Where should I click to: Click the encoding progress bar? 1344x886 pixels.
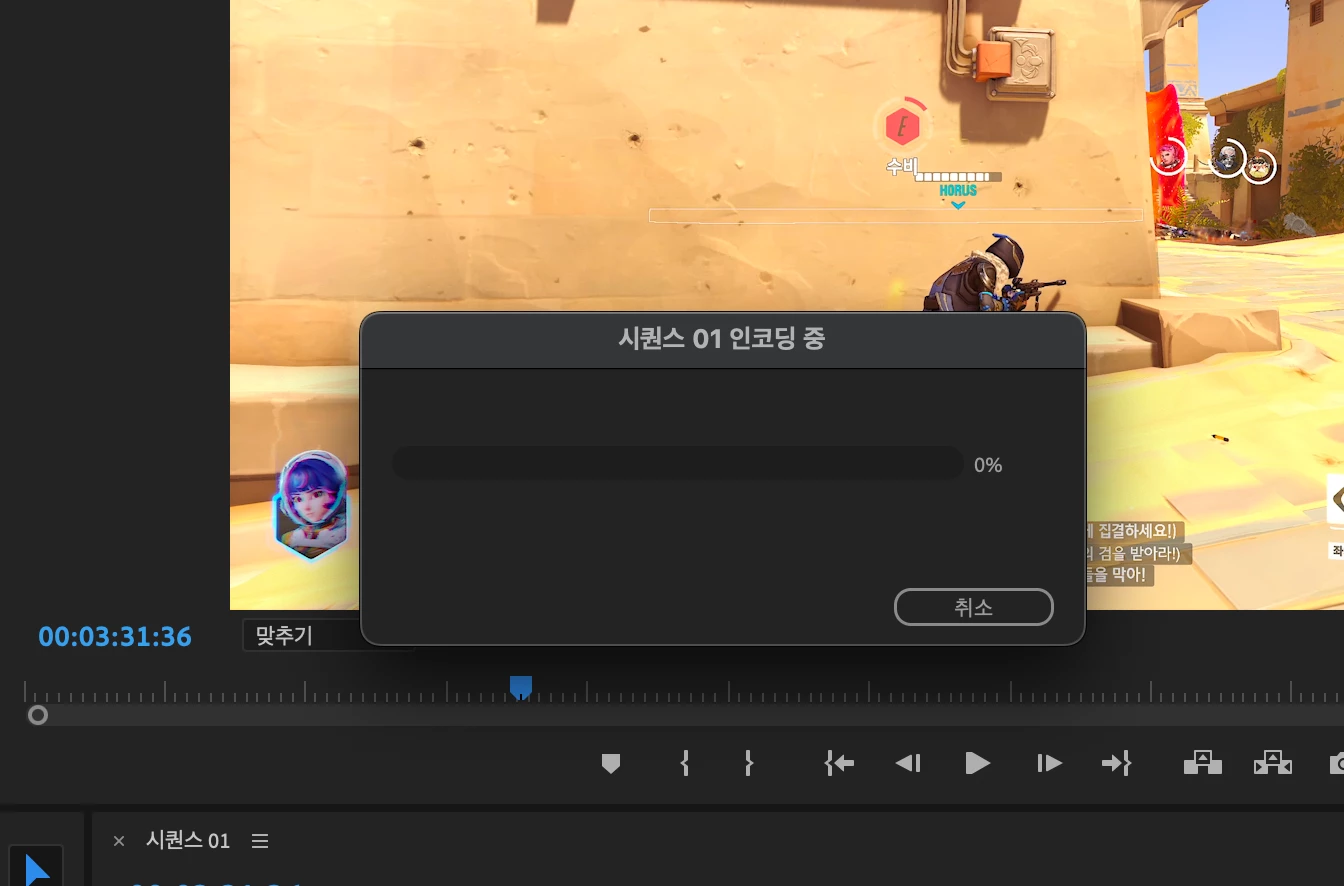coord(677,464)
